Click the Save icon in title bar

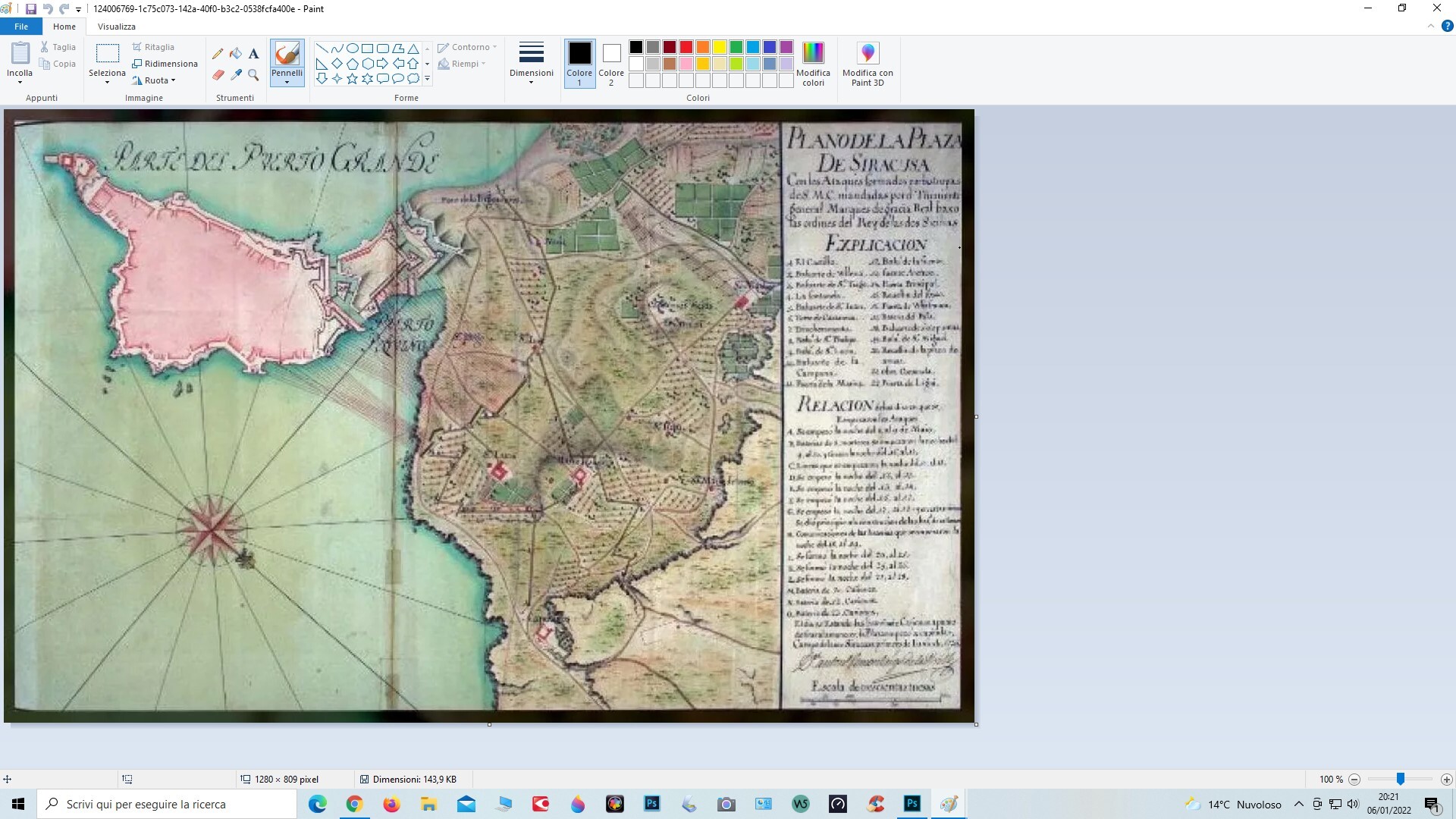click(x=31, y=9)
